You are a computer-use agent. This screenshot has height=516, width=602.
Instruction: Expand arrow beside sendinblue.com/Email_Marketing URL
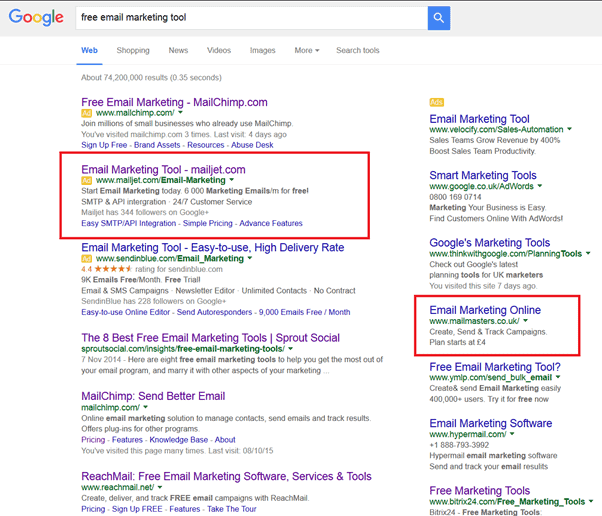pos(250,258)
